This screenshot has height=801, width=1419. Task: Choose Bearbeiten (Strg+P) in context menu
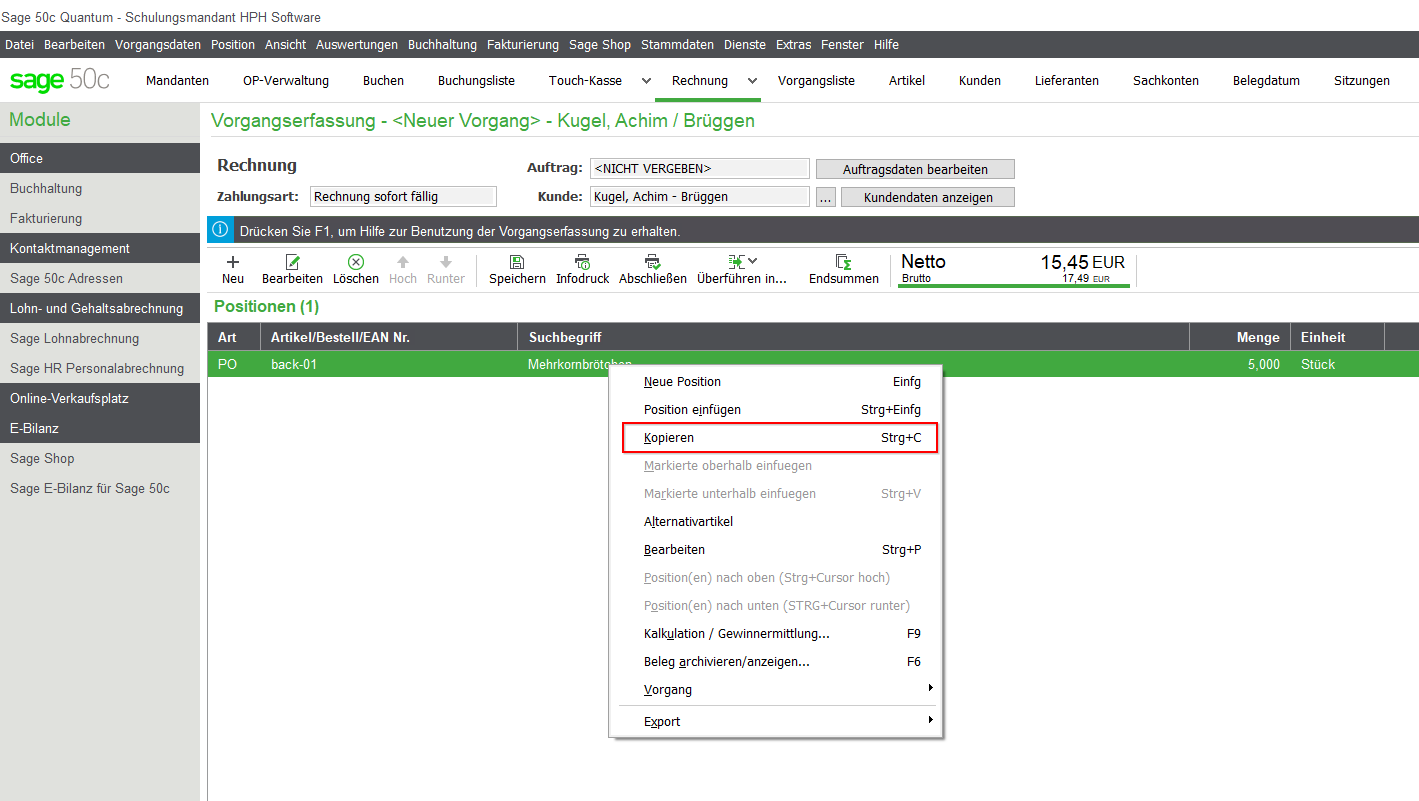(776, 550)
